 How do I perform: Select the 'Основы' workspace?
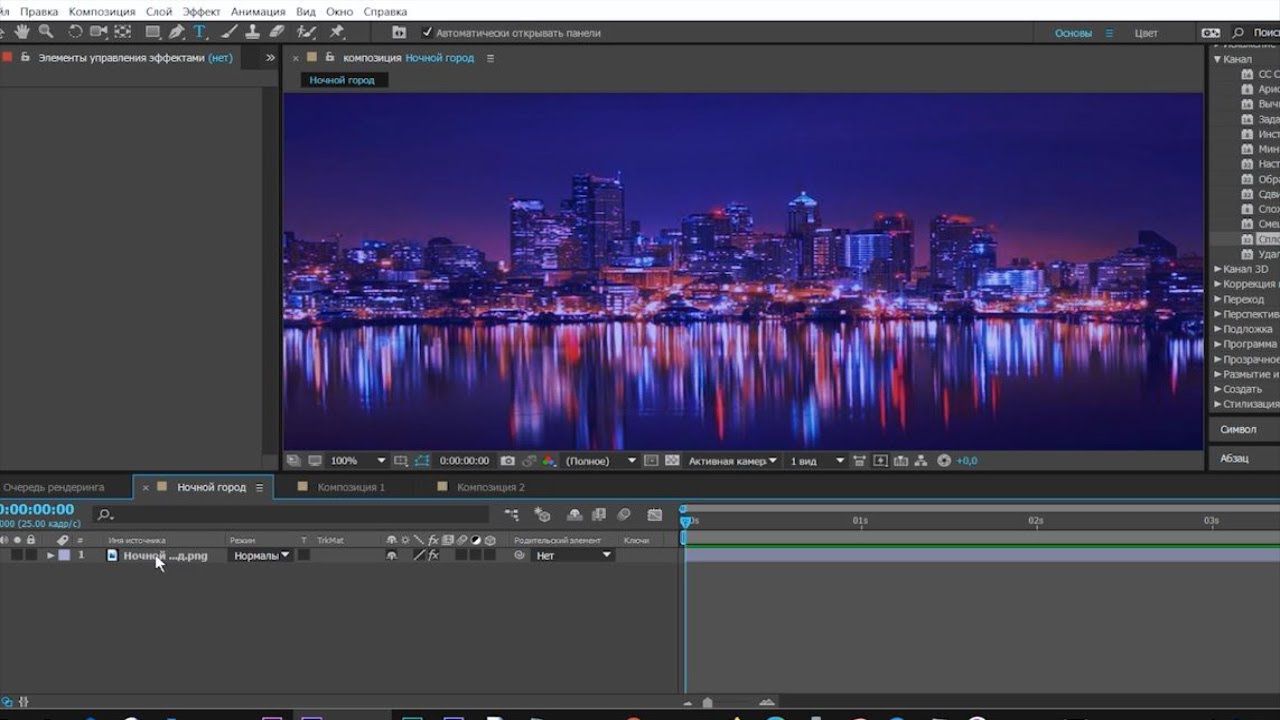[x=1073, y=33]
